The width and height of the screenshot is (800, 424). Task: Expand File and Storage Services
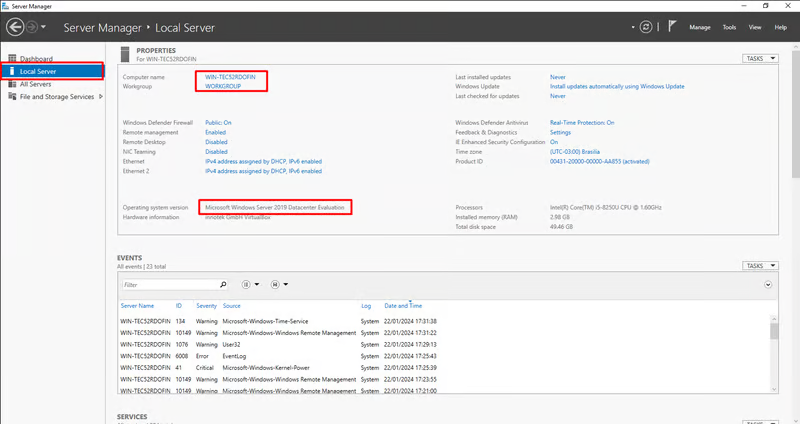click(101, 97)
